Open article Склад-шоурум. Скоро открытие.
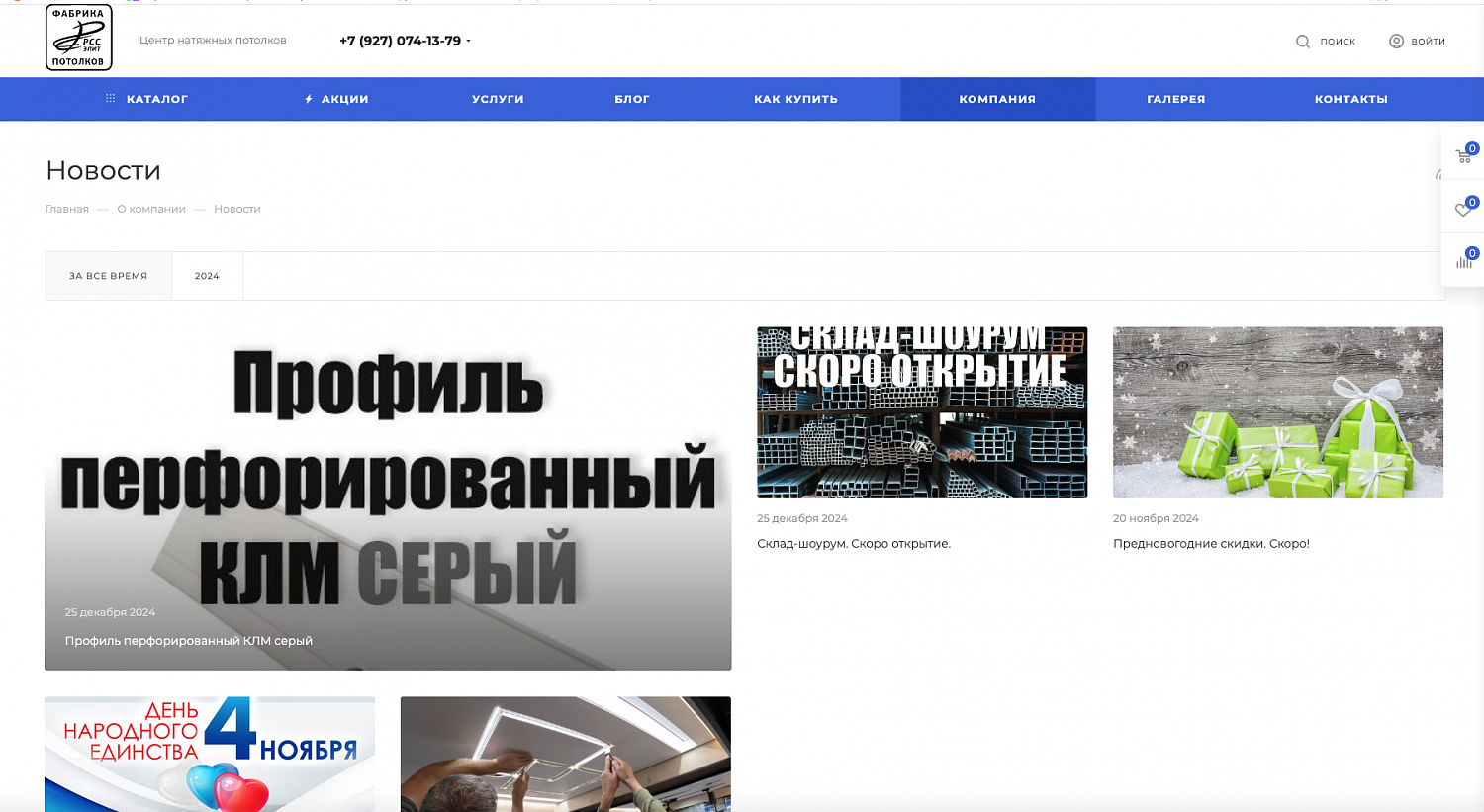 [854, 543]
